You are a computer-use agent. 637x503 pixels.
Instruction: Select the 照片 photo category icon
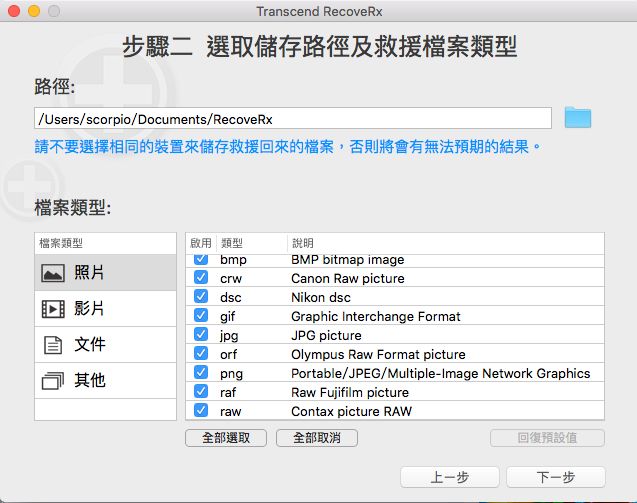coord(52,273)
